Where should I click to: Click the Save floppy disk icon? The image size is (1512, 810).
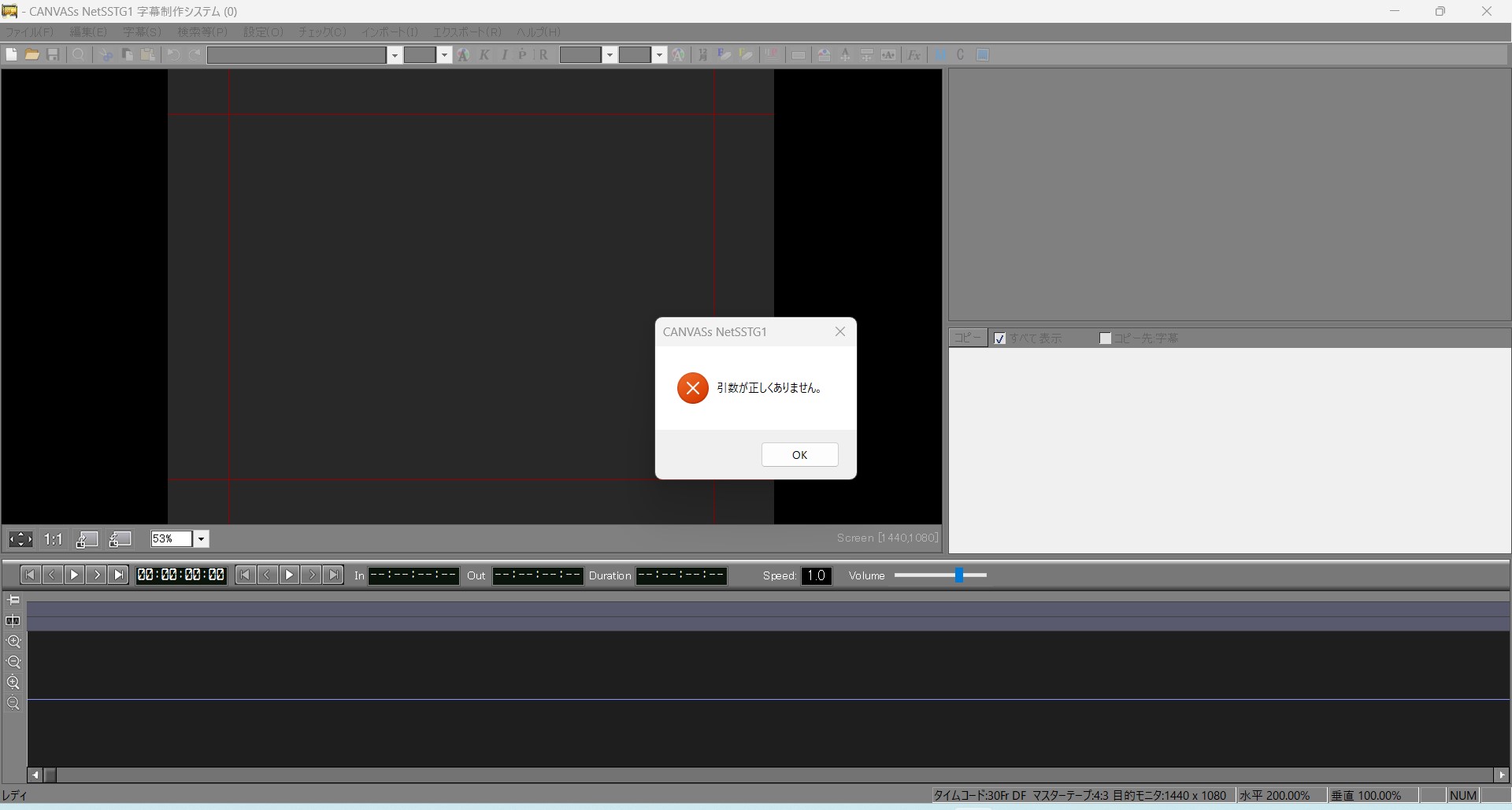[53, 54]
